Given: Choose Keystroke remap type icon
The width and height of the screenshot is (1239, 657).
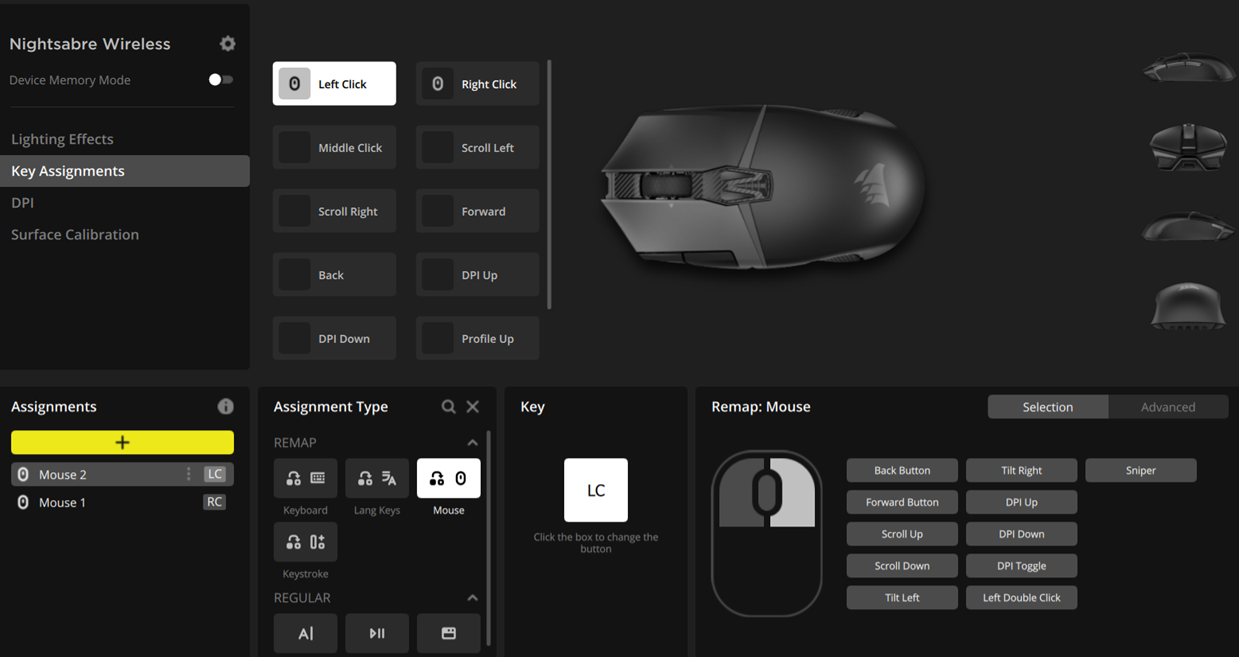Looking at the screenshot, I should coord(305,542).
